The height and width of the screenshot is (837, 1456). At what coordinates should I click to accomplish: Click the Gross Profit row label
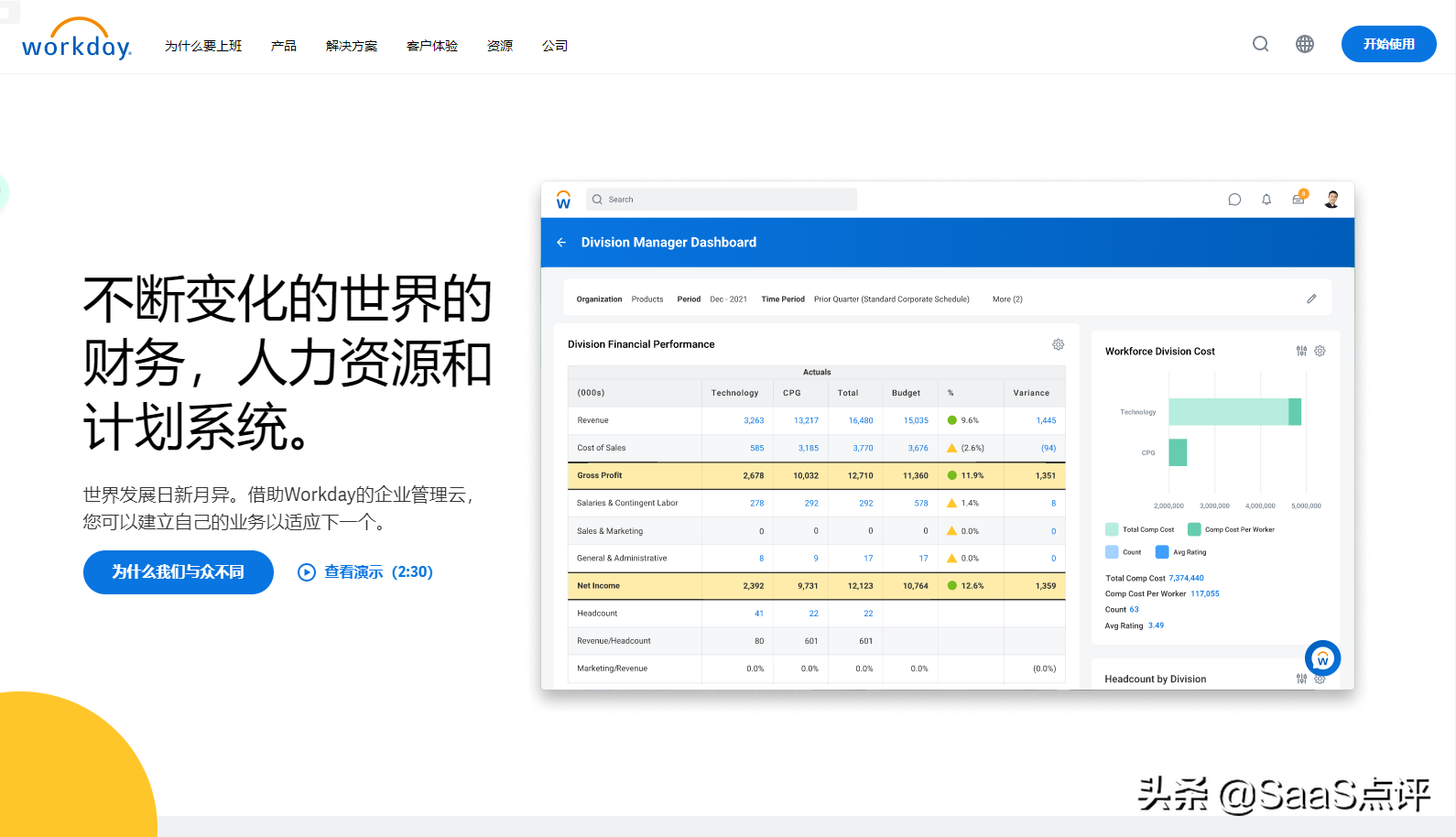coord(600,475)
